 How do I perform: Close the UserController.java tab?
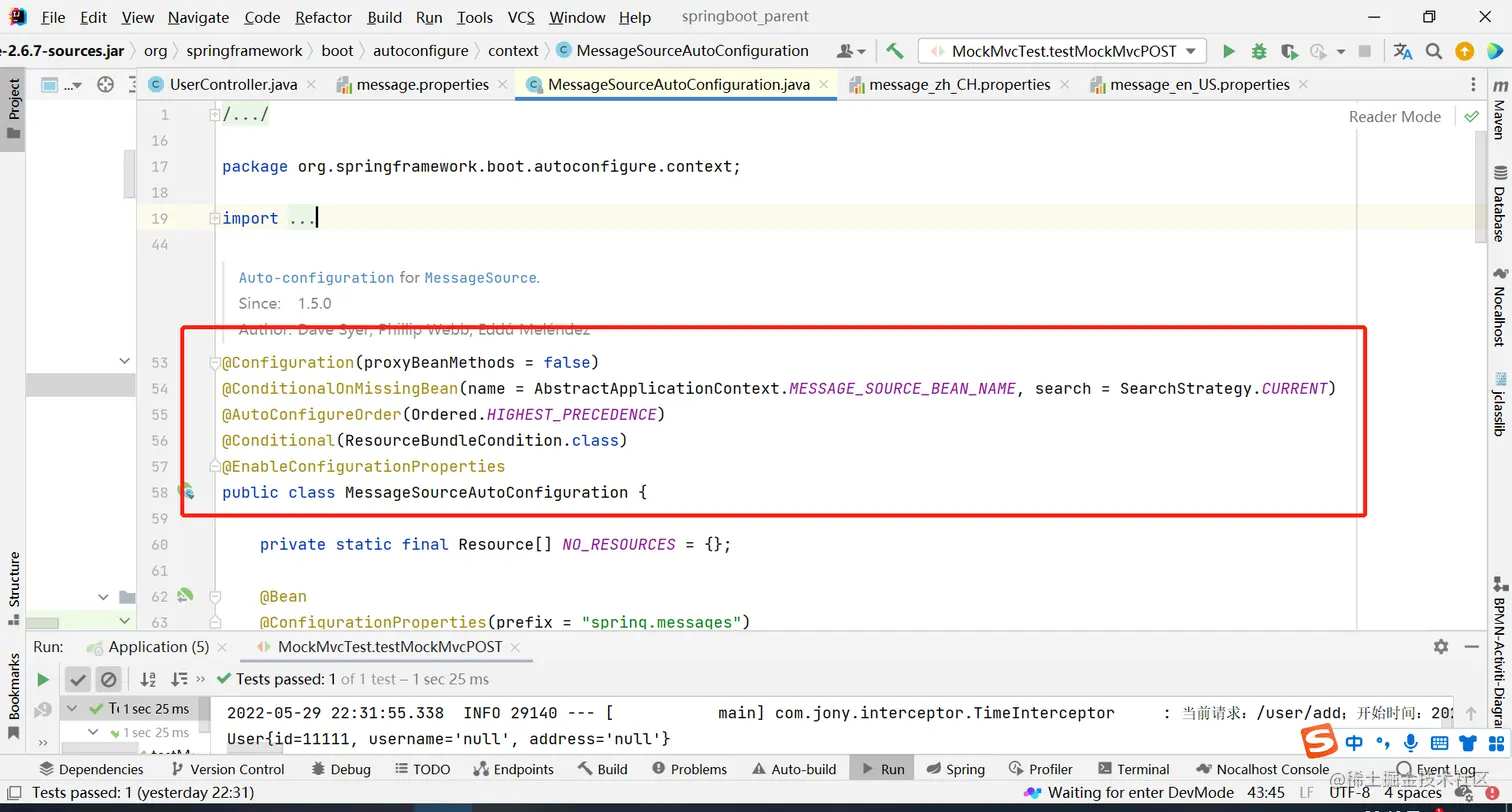311,85
